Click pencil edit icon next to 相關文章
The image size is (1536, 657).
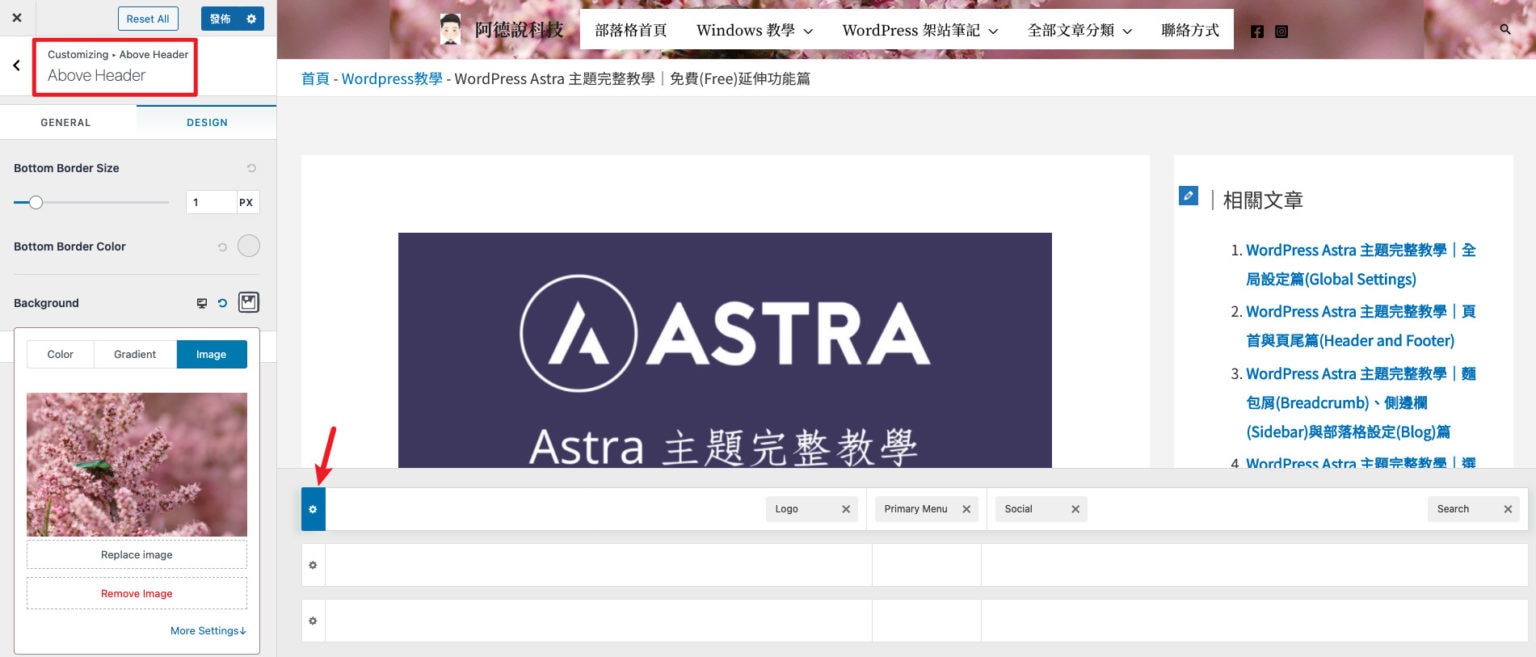click(1188, 196)
